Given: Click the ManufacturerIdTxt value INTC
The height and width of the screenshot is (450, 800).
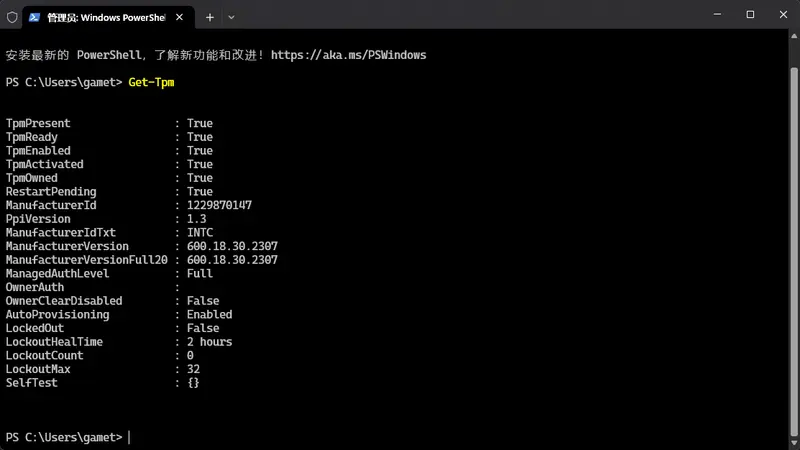Looking at the screenshot, I should pos(199,232).
